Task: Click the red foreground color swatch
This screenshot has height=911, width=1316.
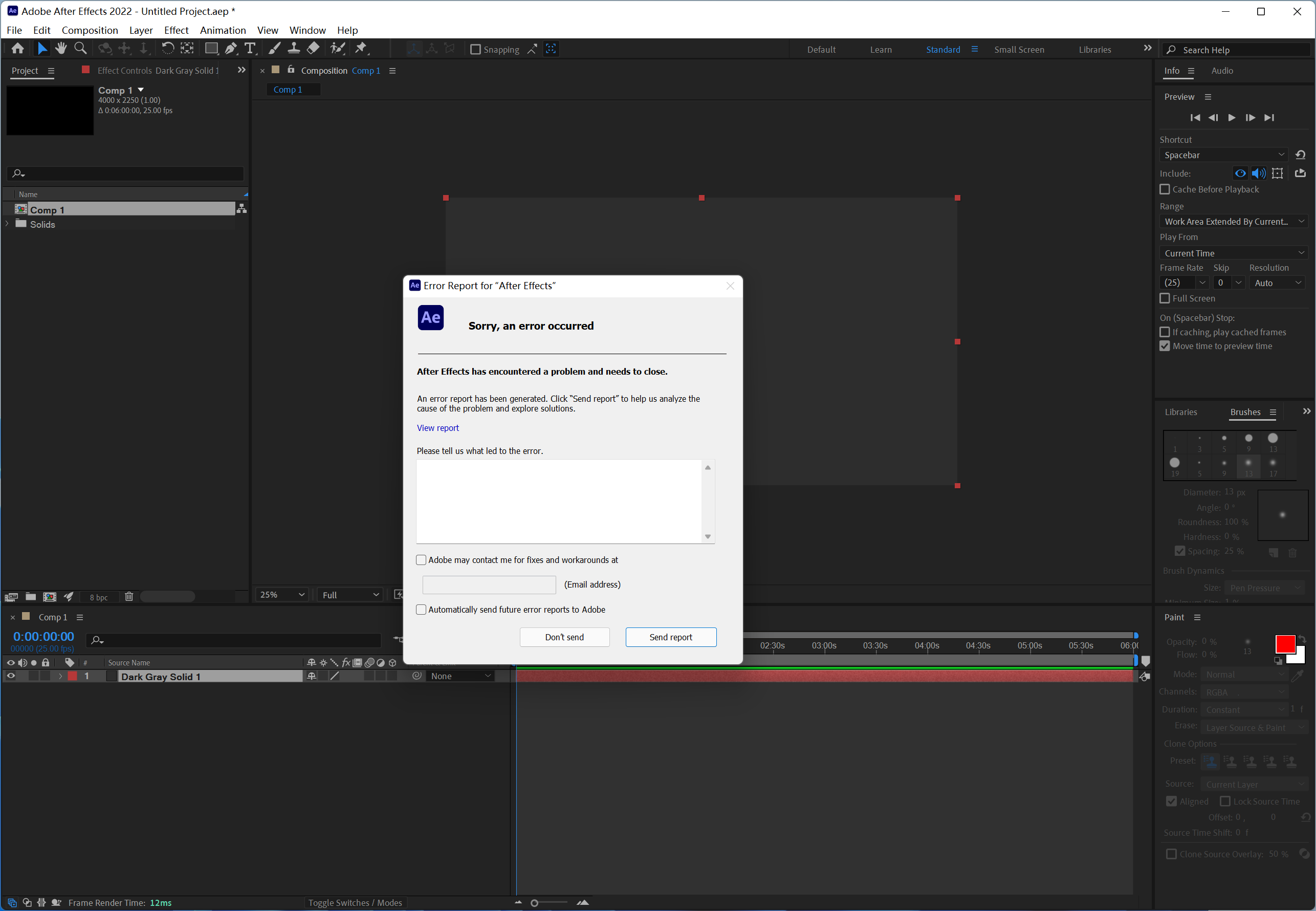Action: [x=1285, y=644]
